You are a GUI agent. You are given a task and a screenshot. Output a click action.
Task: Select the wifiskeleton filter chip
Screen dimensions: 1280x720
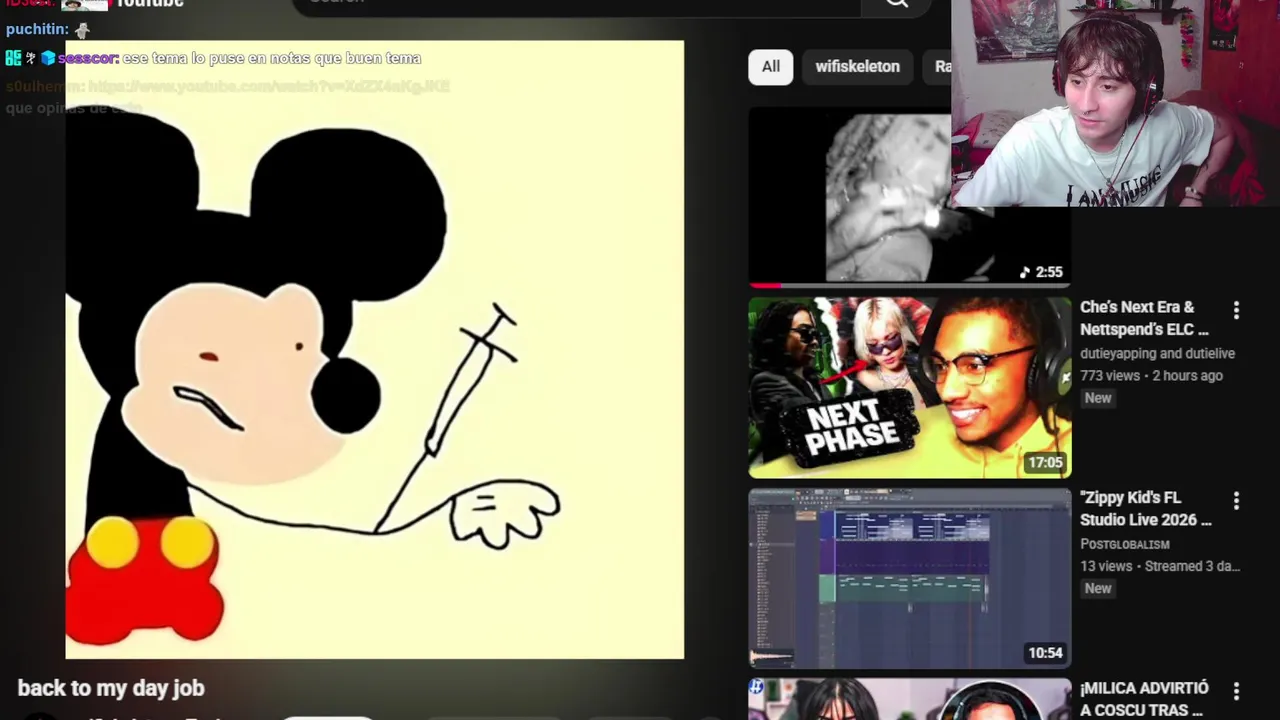tap(857, 67)
